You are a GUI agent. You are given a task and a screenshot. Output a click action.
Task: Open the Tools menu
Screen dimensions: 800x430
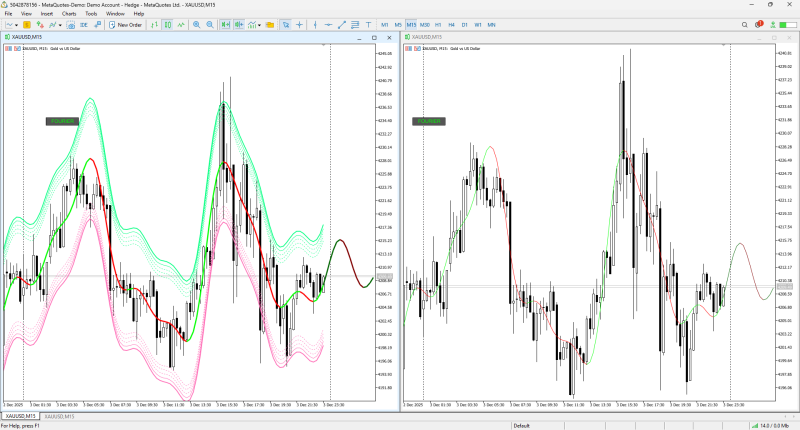pyautogui.click(x=91, y=14)
